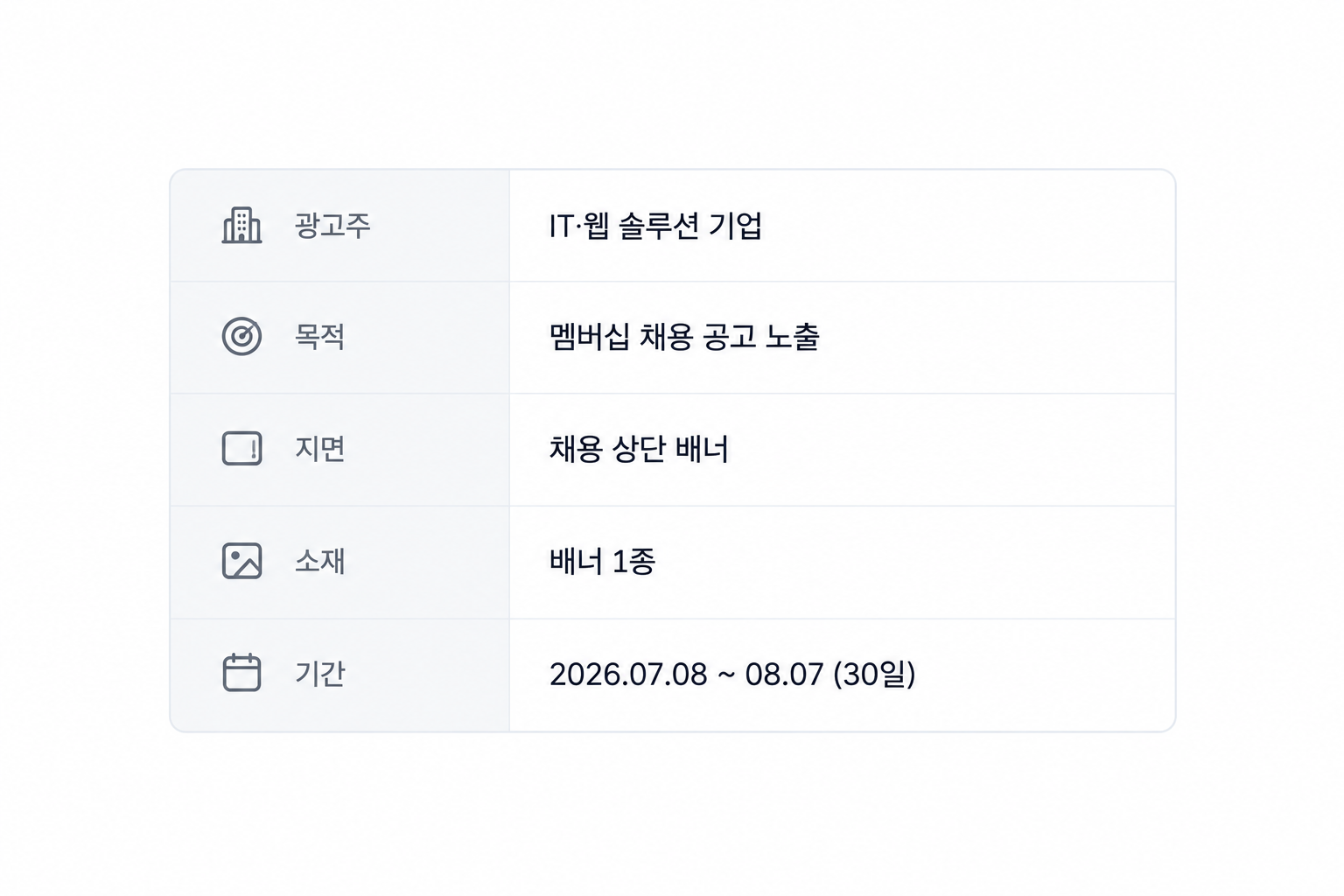Viewport: 1344px width, 896px height.
Task: Click the value 배너 1종
Action: (602, 561)
